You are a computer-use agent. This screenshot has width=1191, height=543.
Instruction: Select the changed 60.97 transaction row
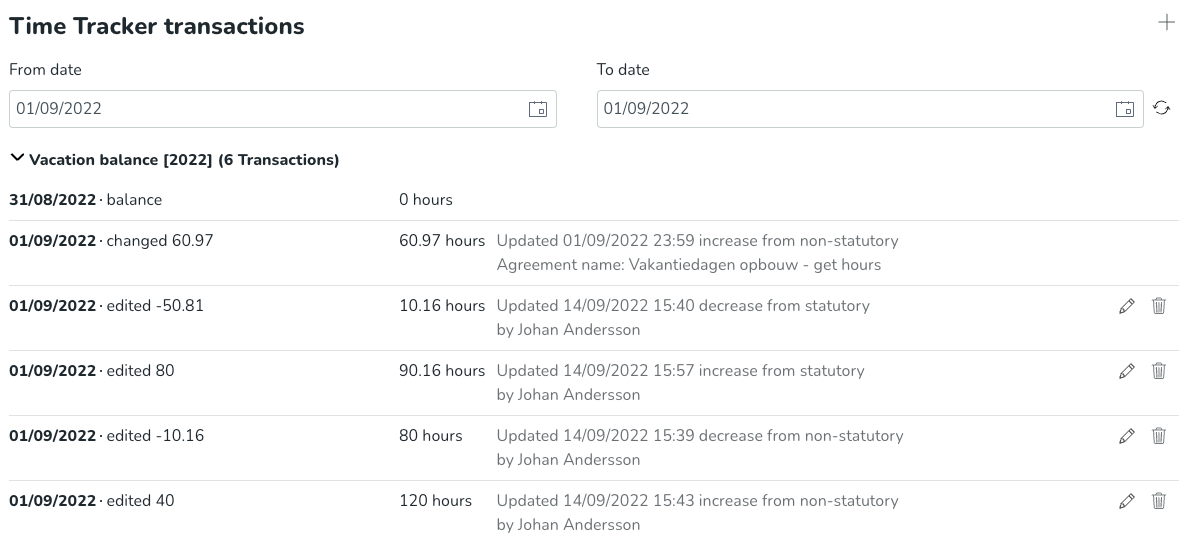pos(594,253)
